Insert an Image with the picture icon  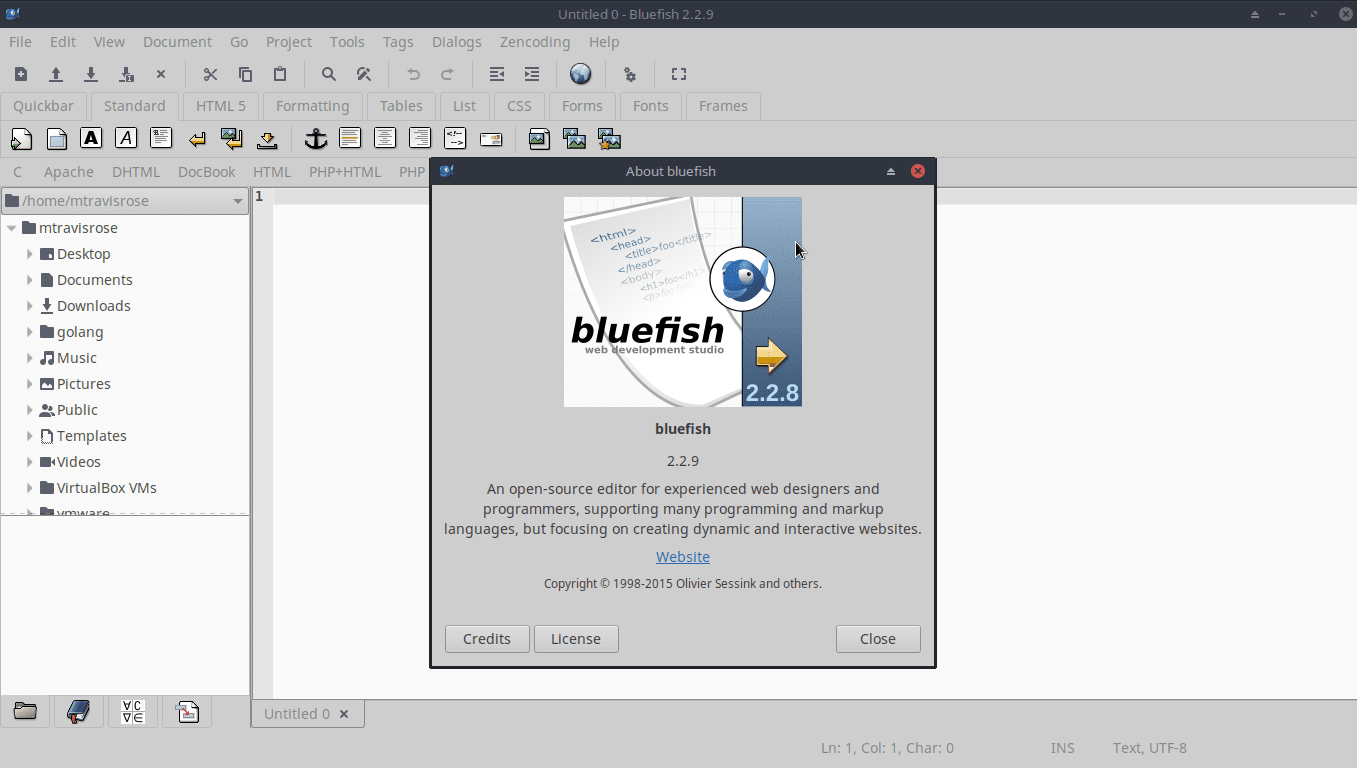click(x=539, y=139)
